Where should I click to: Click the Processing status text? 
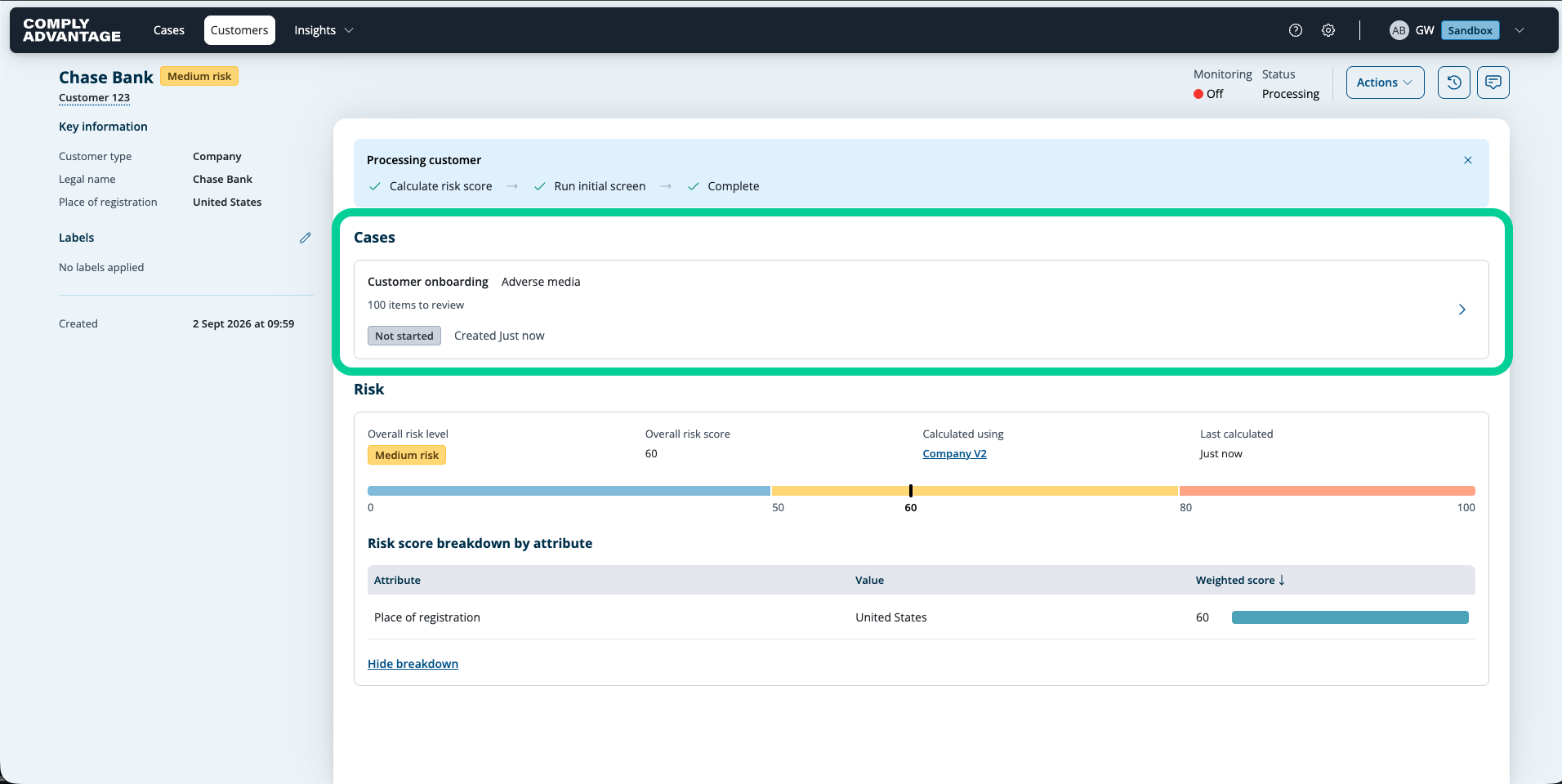coord(1291,94)
